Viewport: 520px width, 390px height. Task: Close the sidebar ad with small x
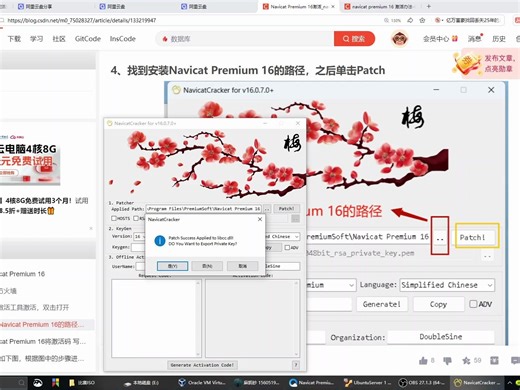click(x=91, y=228)
